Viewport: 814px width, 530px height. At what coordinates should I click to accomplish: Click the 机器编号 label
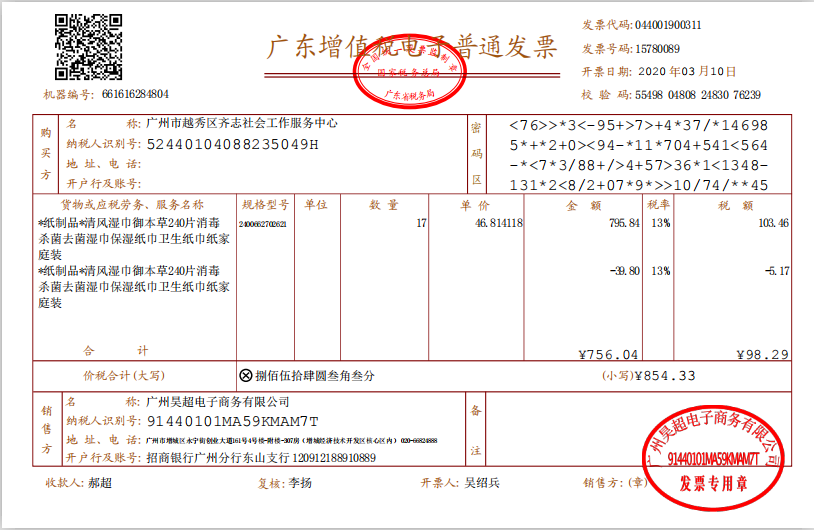click(x=69, y=94)
